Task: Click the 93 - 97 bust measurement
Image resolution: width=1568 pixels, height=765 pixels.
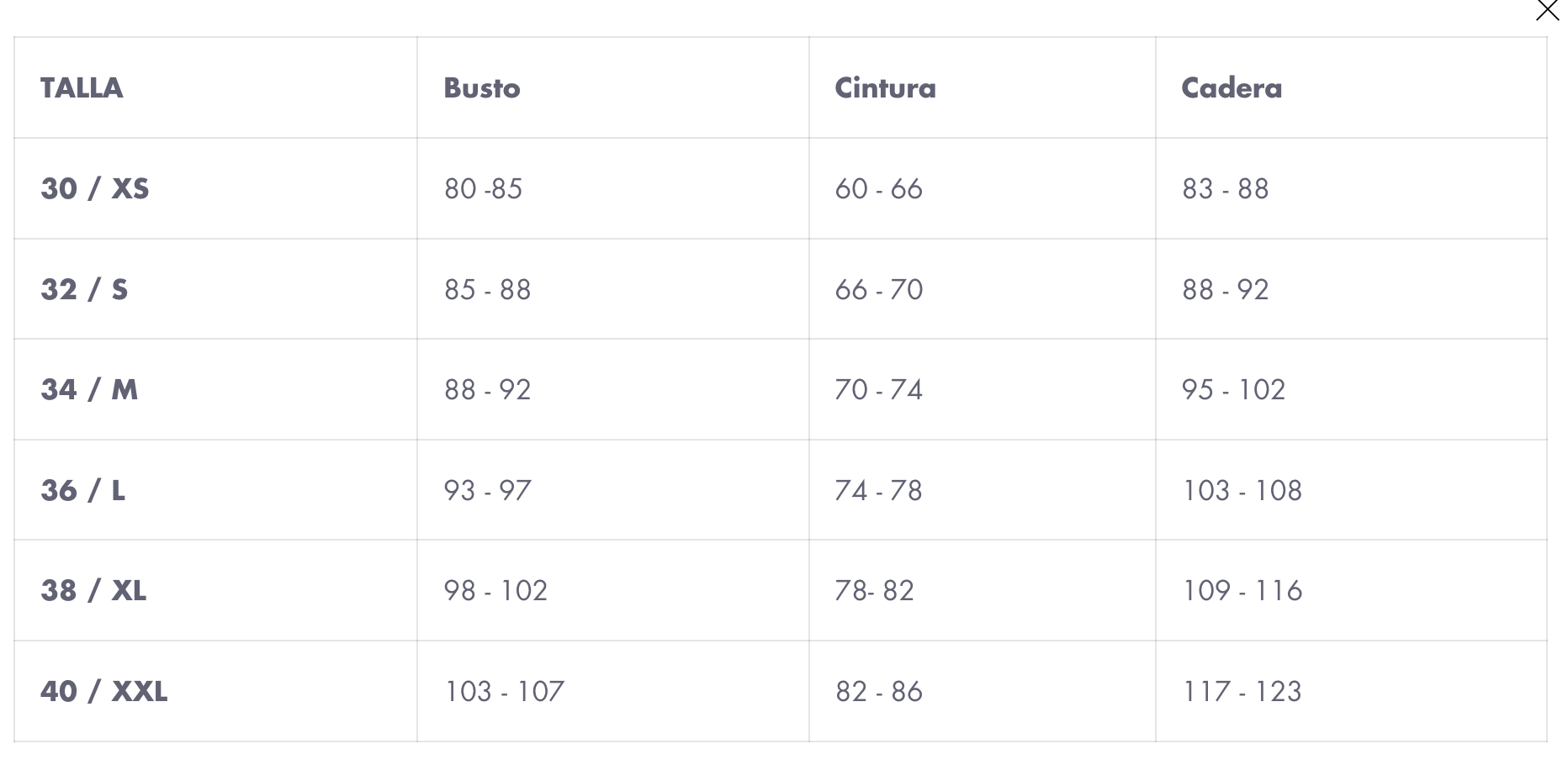Action: click(x=488, y=490)
